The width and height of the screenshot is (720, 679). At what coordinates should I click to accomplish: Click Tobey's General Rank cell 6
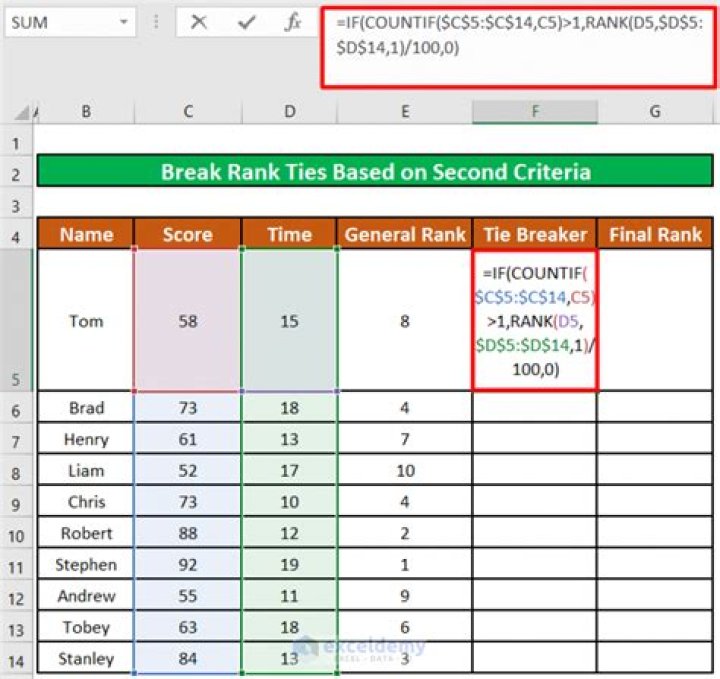(x=405, y=627)
